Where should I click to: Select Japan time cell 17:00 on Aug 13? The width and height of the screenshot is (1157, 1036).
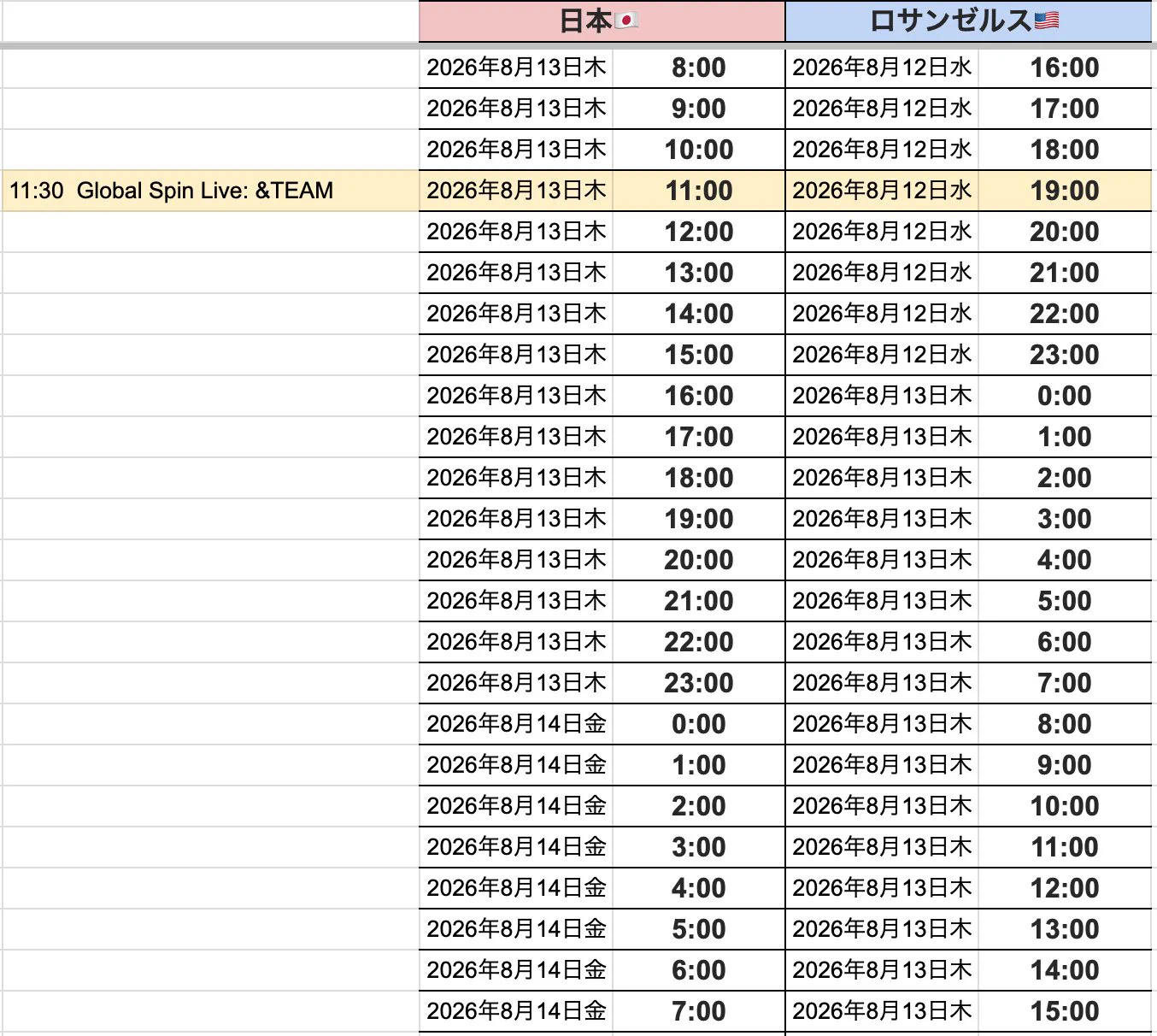[x=698, y=437]
